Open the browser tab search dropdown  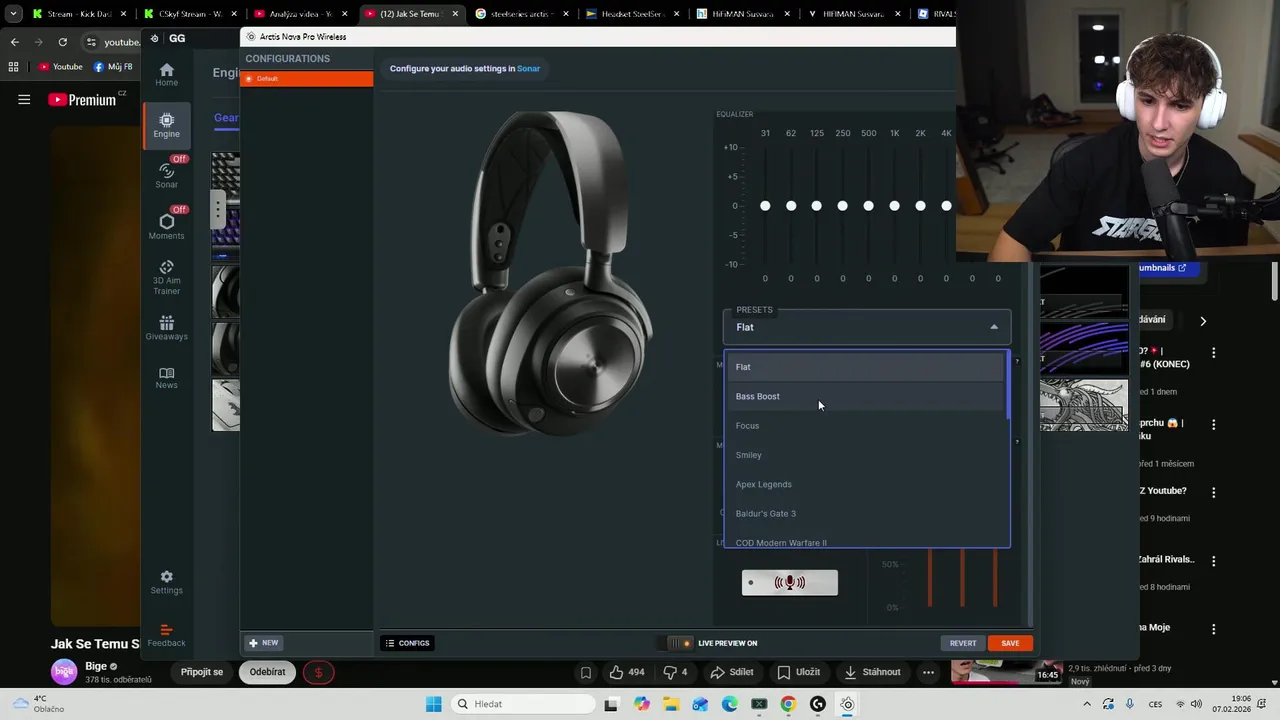[x=13, y=14]
